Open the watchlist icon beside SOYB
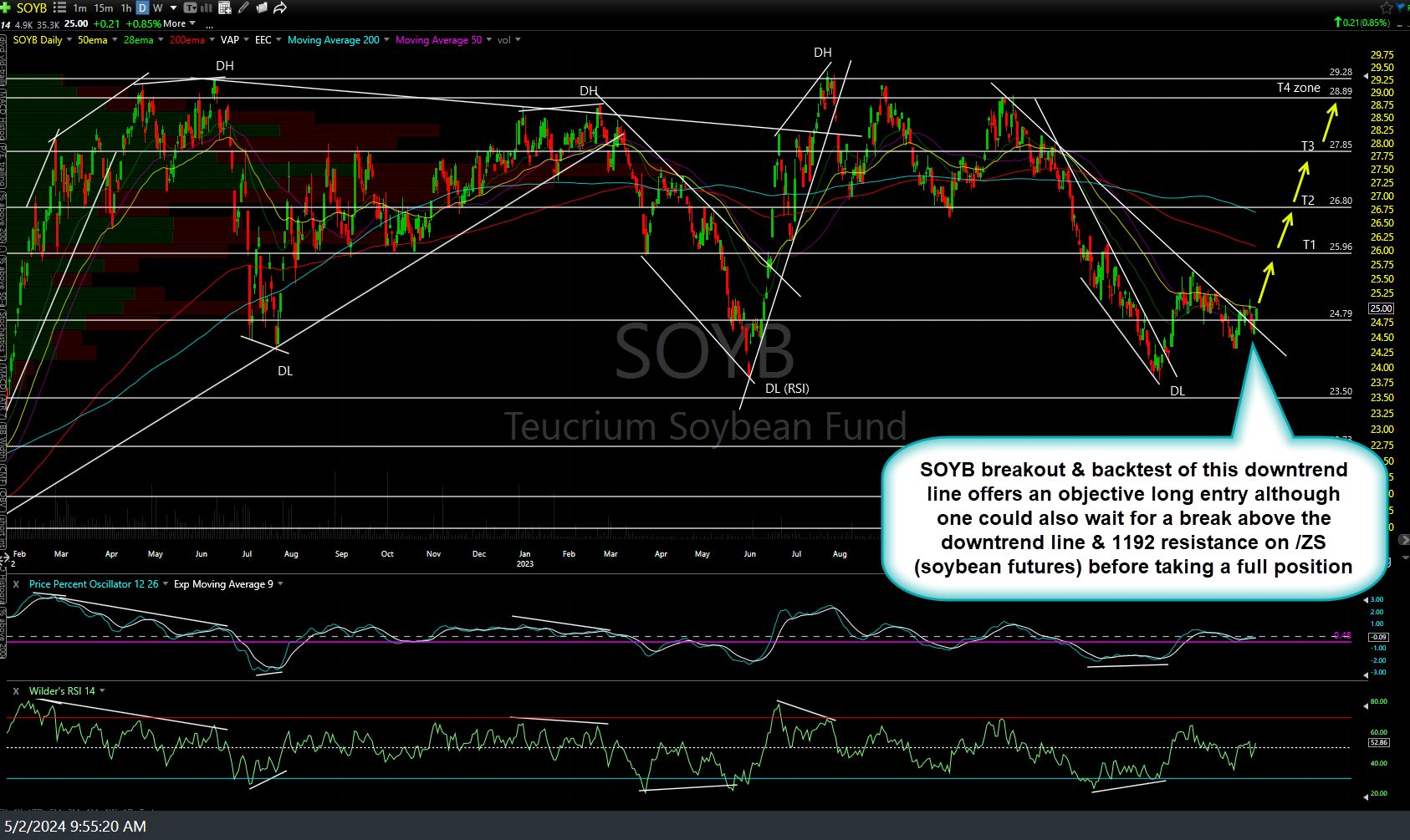1410x840 pixels. 60,8
